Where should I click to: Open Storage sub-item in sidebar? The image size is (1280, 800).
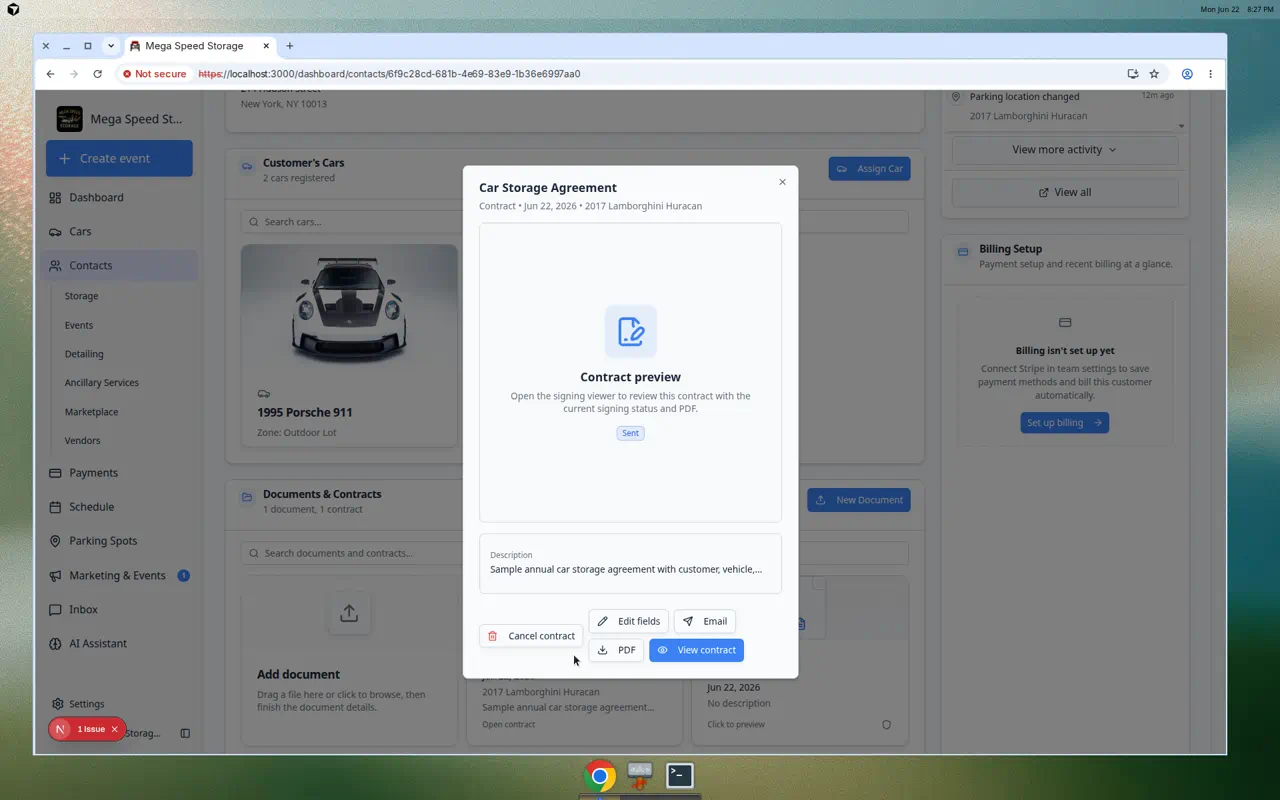coord(82,296)
